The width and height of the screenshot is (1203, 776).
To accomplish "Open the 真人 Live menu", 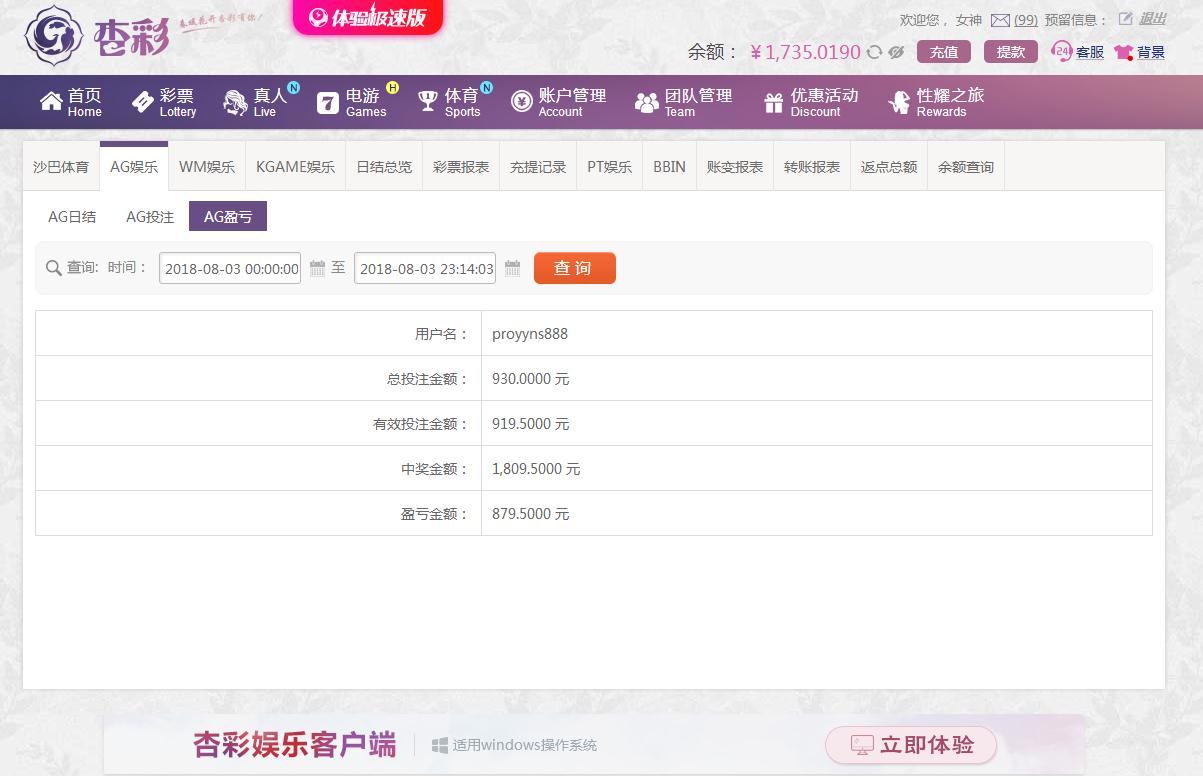I will click(258, 102).
